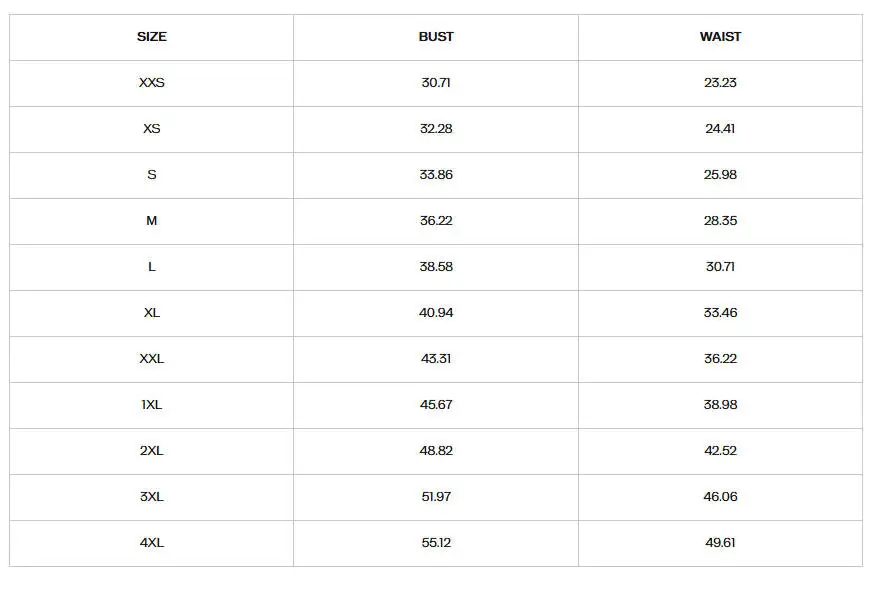
Task: Select the 4XL size label
Action: [x=152, y=543]
